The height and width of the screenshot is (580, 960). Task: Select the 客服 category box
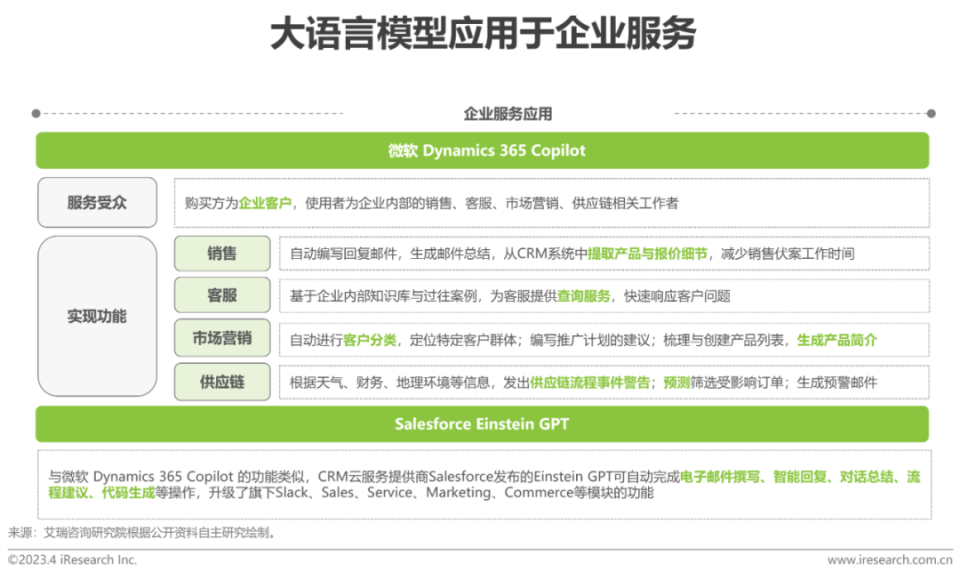coord(222,295)
